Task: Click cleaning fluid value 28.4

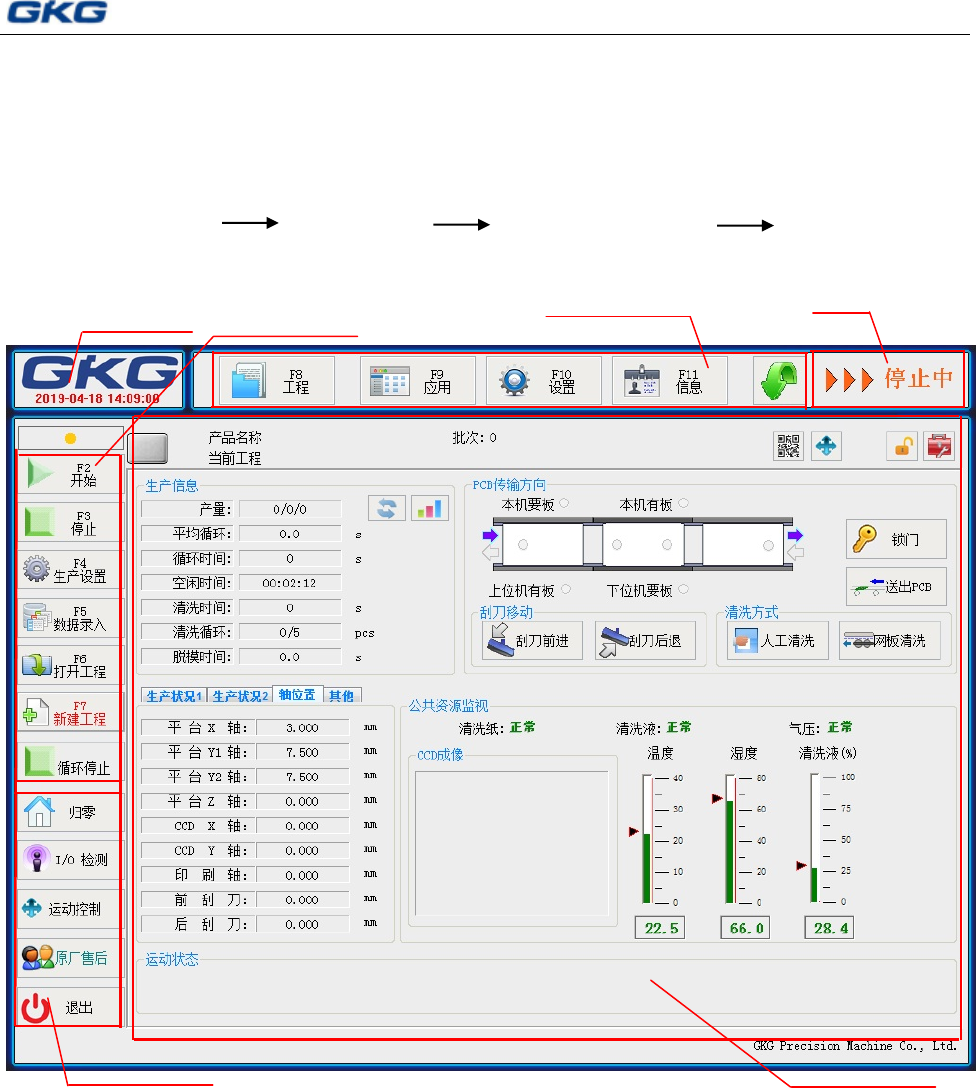Action: click(x=830, y=928)
